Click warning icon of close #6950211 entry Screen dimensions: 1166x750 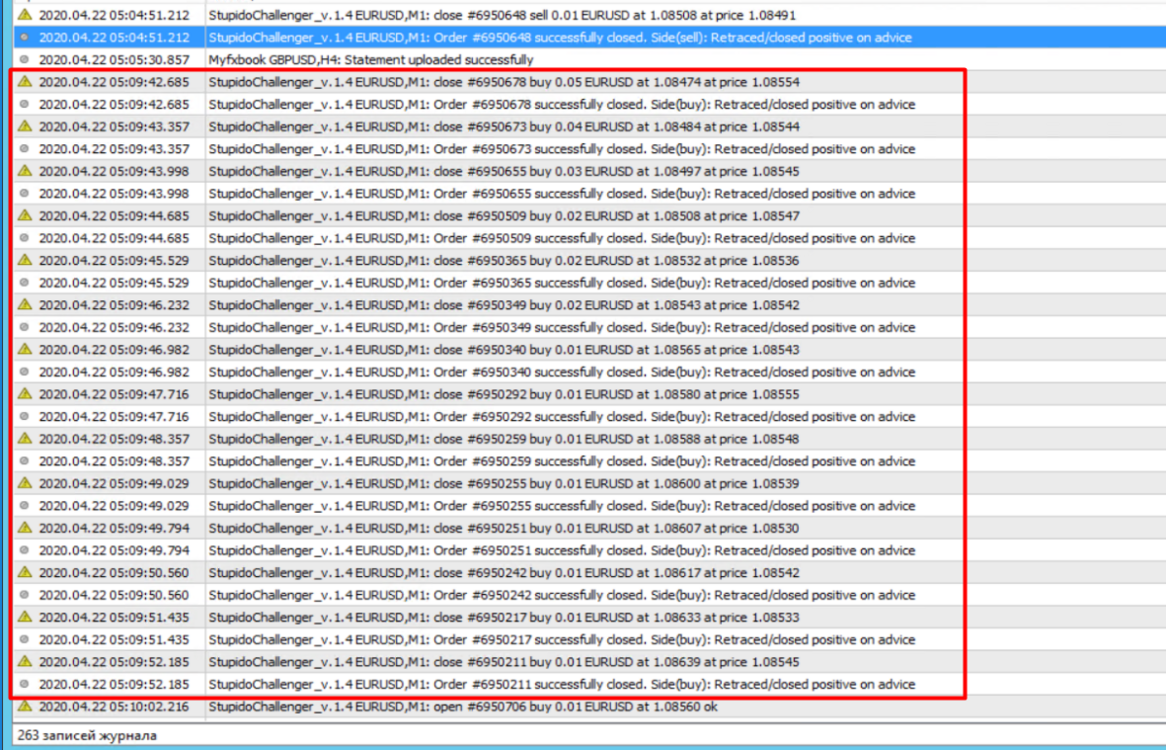pos(25,662)
